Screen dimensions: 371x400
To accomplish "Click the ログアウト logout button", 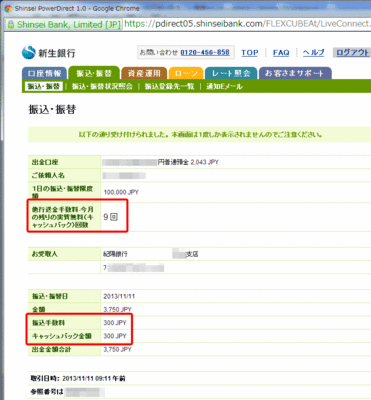I will point(352,53).
